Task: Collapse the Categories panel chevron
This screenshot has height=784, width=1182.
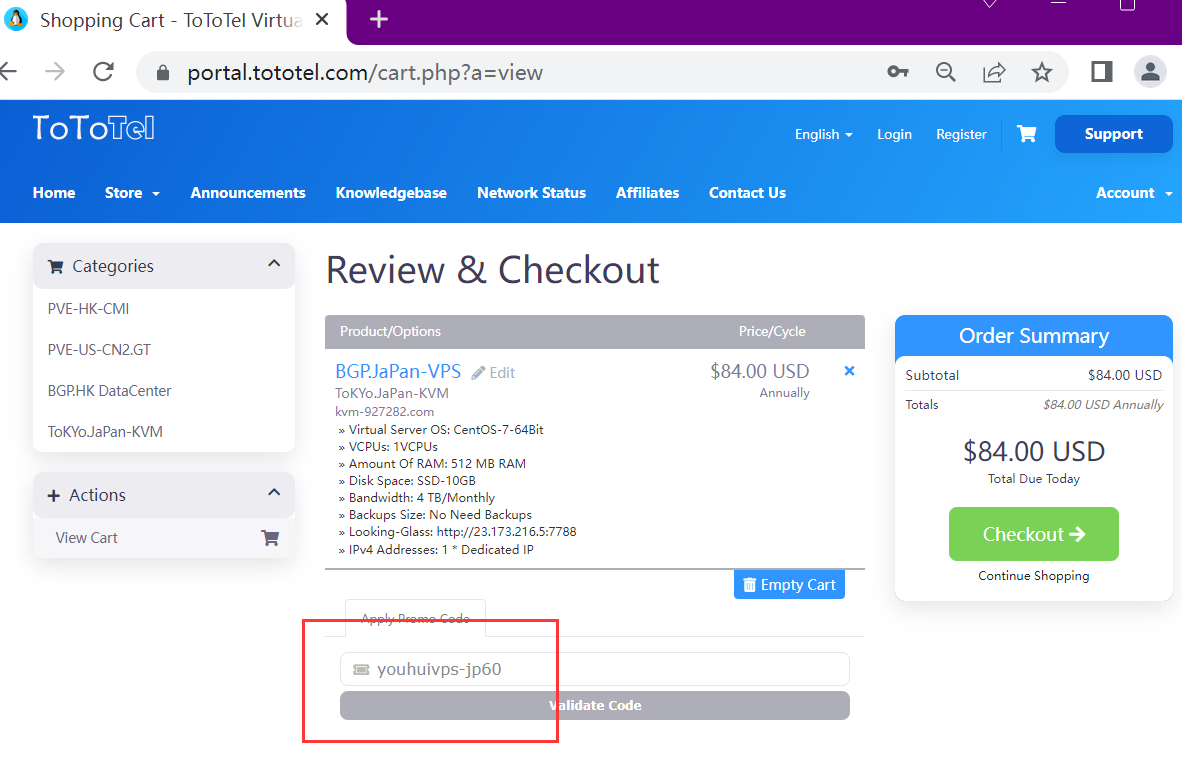Action: pyautogui.click(x=274, y=264)
